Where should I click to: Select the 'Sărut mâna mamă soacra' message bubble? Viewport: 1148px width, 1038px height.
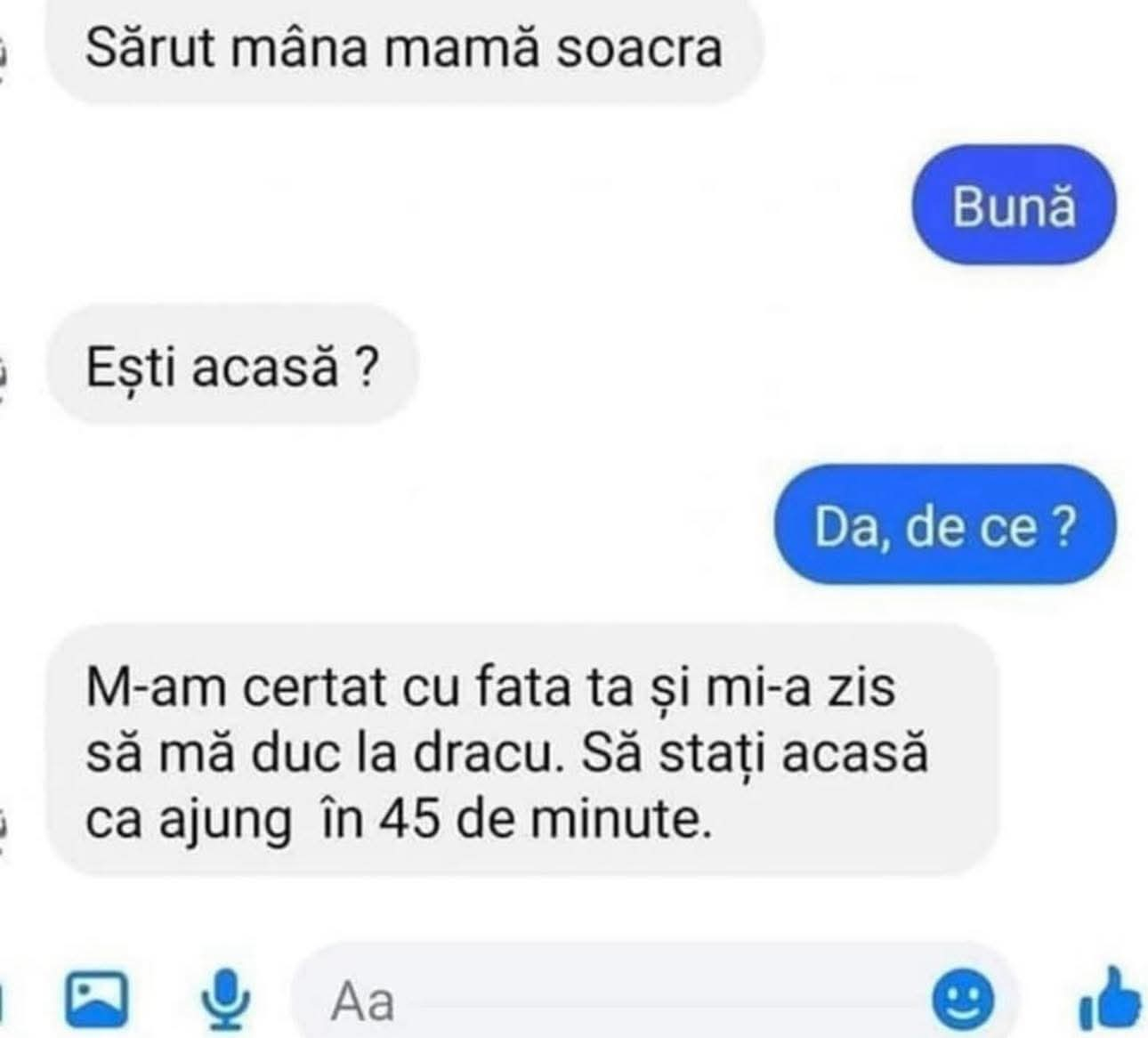[x=405, y=50]
